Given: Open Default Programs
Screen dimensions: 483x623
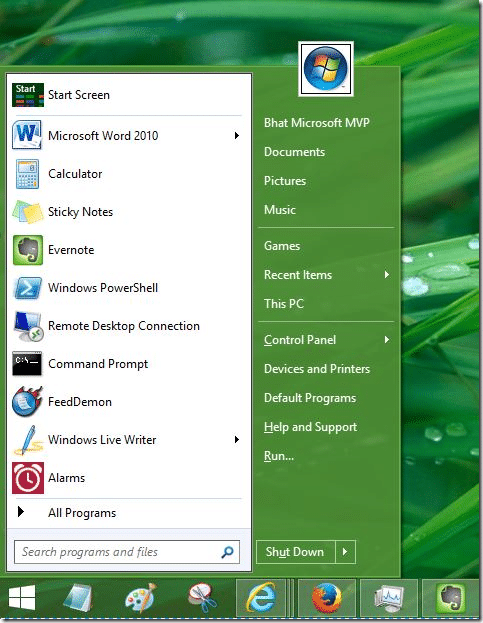Looking at the screenshot, I should coord(310,398).
